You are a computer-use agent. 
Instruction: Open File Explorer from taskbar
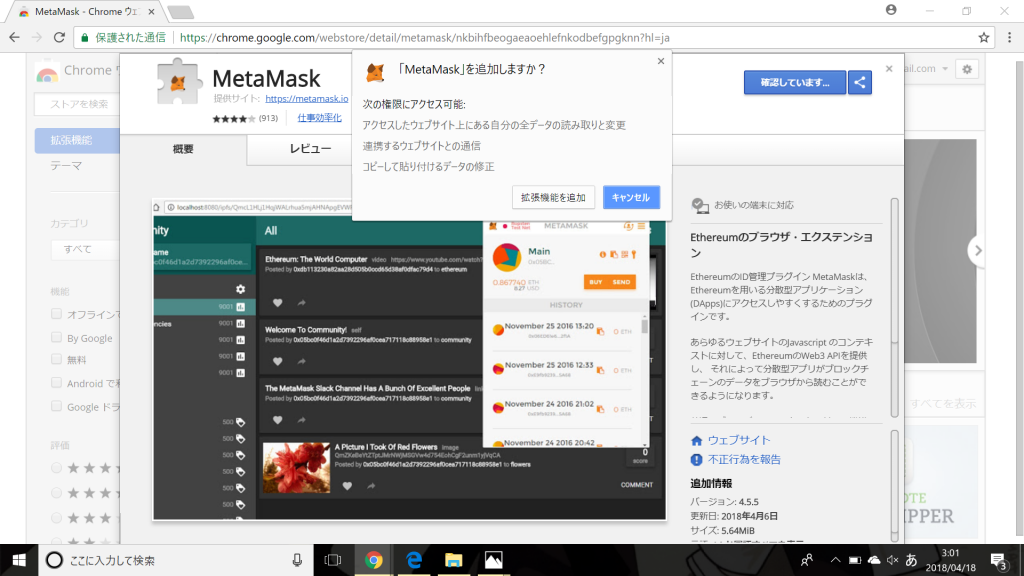tap(453, 560)
